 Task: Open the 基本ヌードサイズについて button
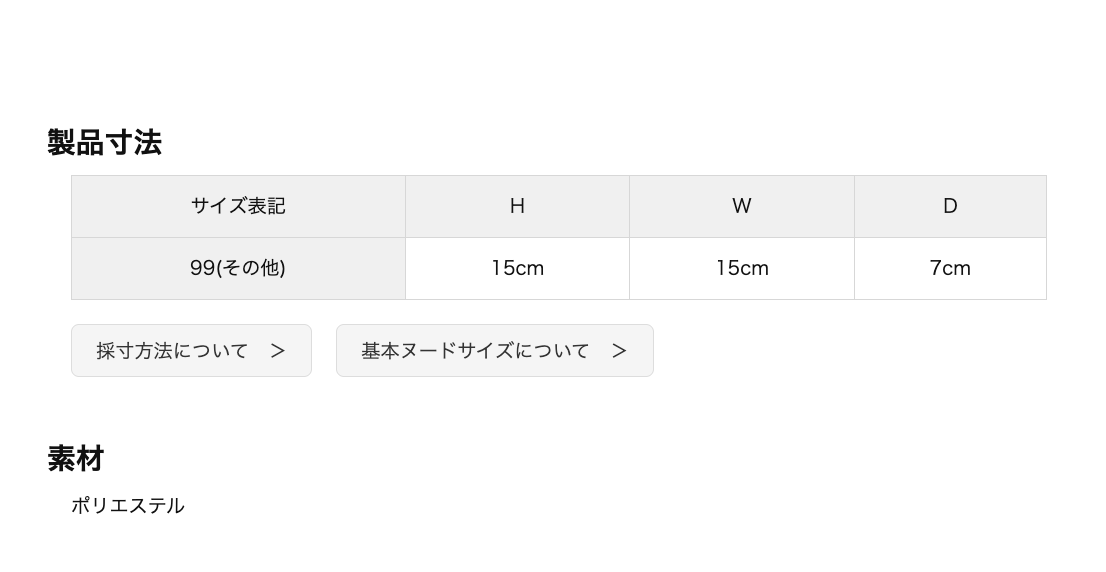pos(494,351)
